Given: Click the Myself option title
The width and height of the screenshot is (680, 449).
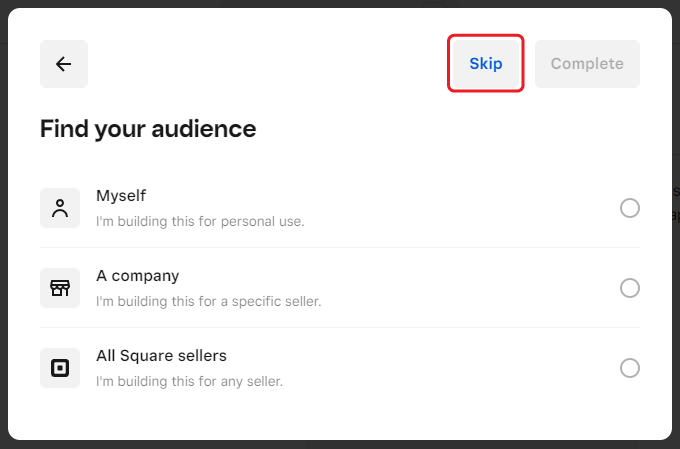Looking at the screenshot, I should [x=121, y=196].
